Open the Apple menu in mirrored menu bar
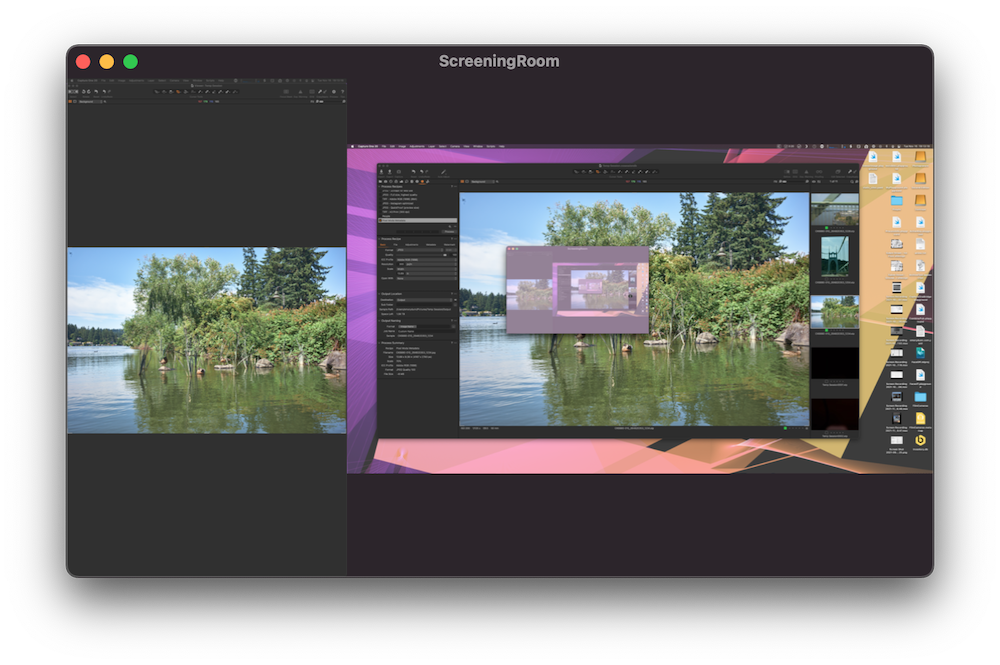1000x665 pixels. point(353,146)
